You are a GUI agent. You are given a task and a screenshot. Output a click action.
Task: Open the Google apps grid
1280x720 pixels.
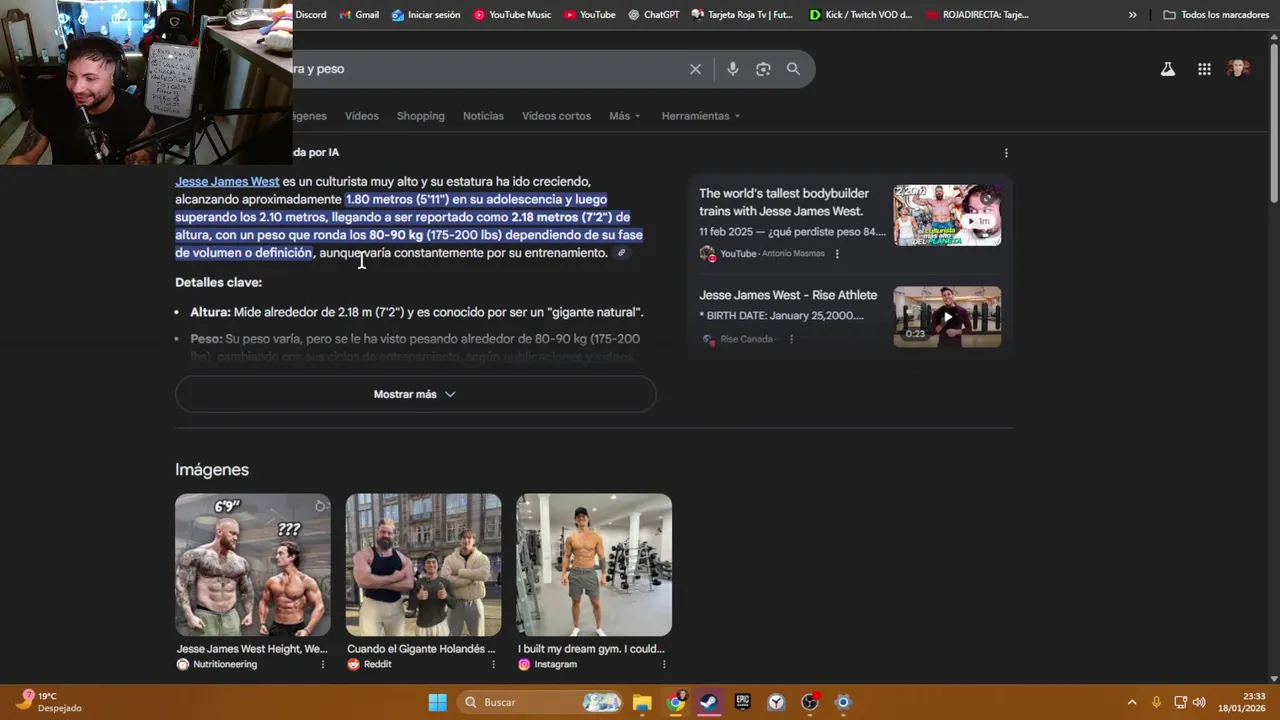(x=1204, y=69)
